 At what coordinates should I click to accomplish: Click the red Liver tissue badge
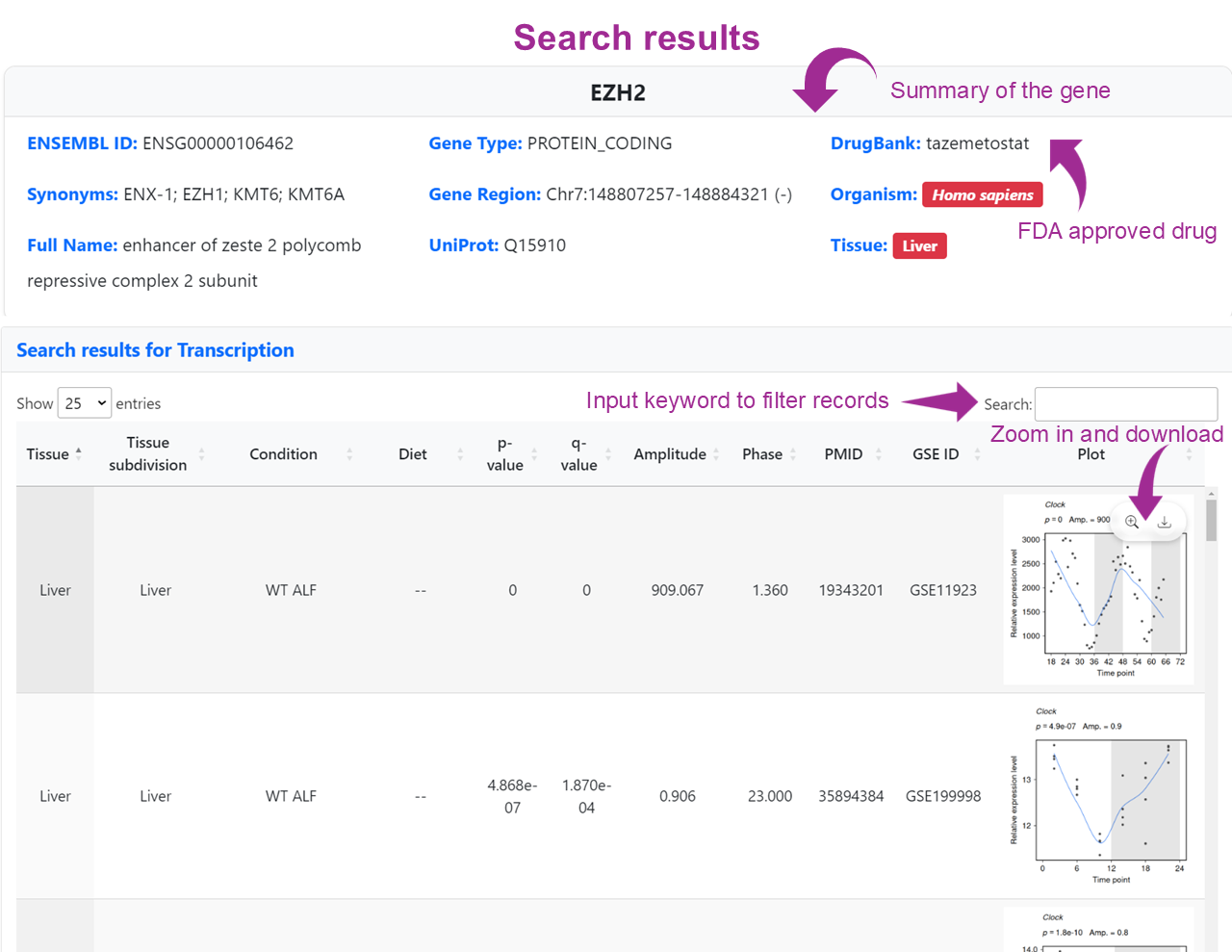click(919, 246)
